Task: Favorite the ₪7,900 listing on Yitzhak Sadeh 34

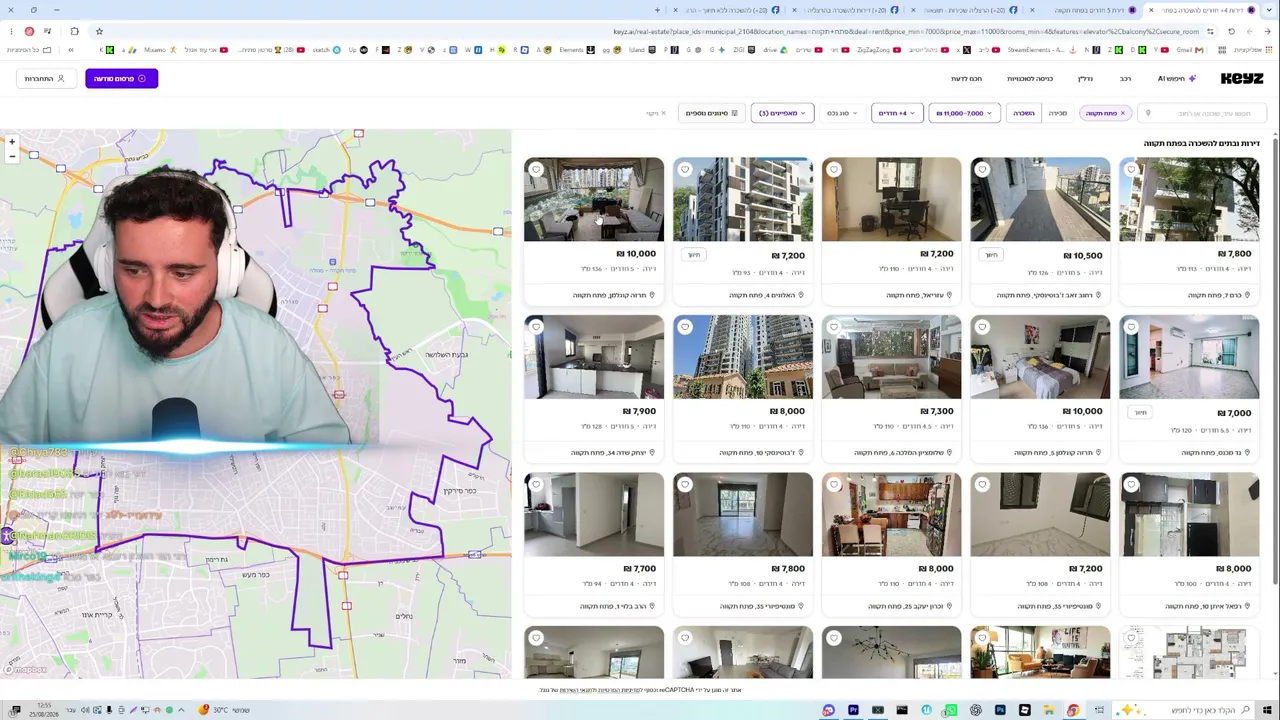Action: pos(536,327)
